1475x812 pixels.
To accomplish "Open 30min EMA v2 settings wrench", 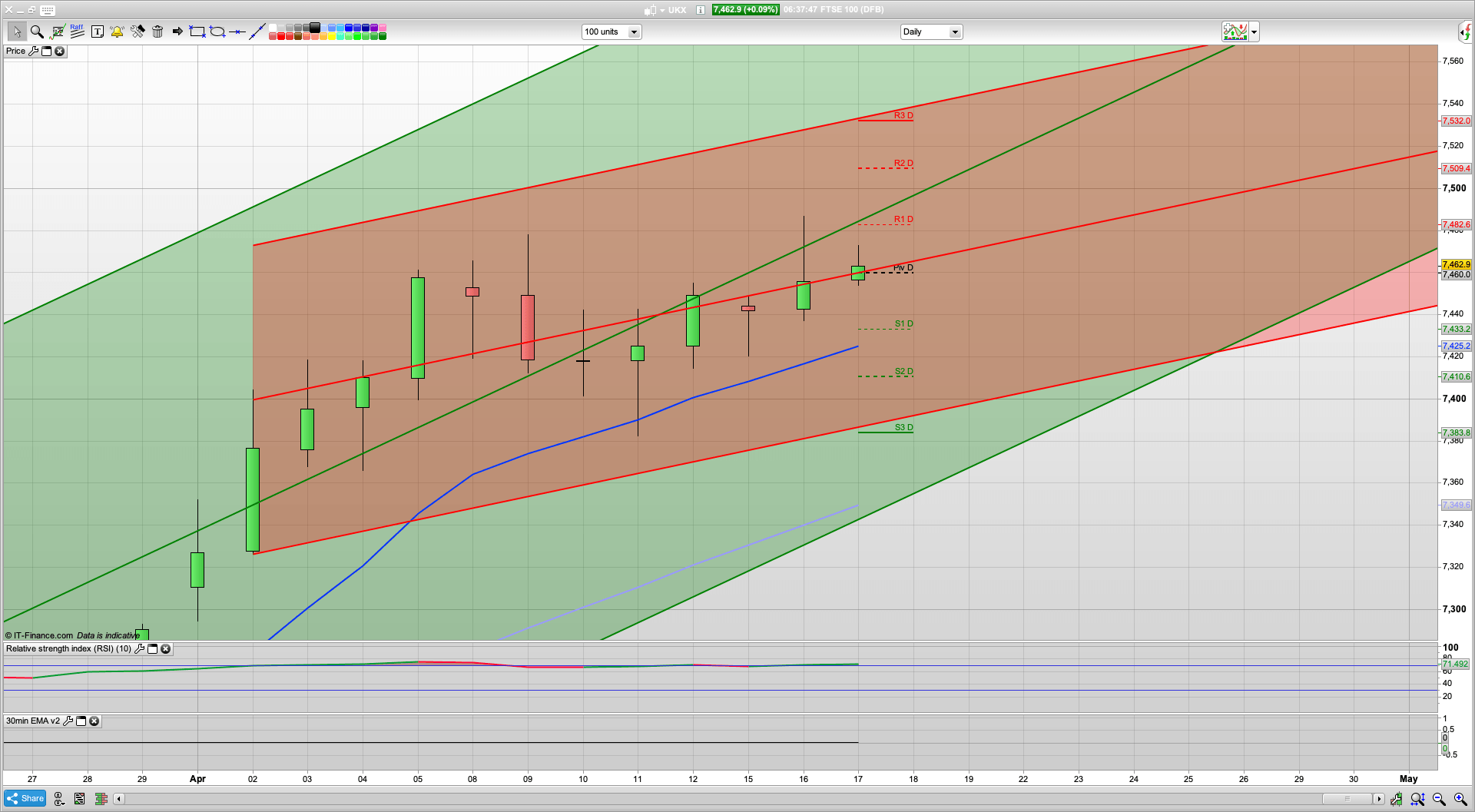I will point(68,721).
